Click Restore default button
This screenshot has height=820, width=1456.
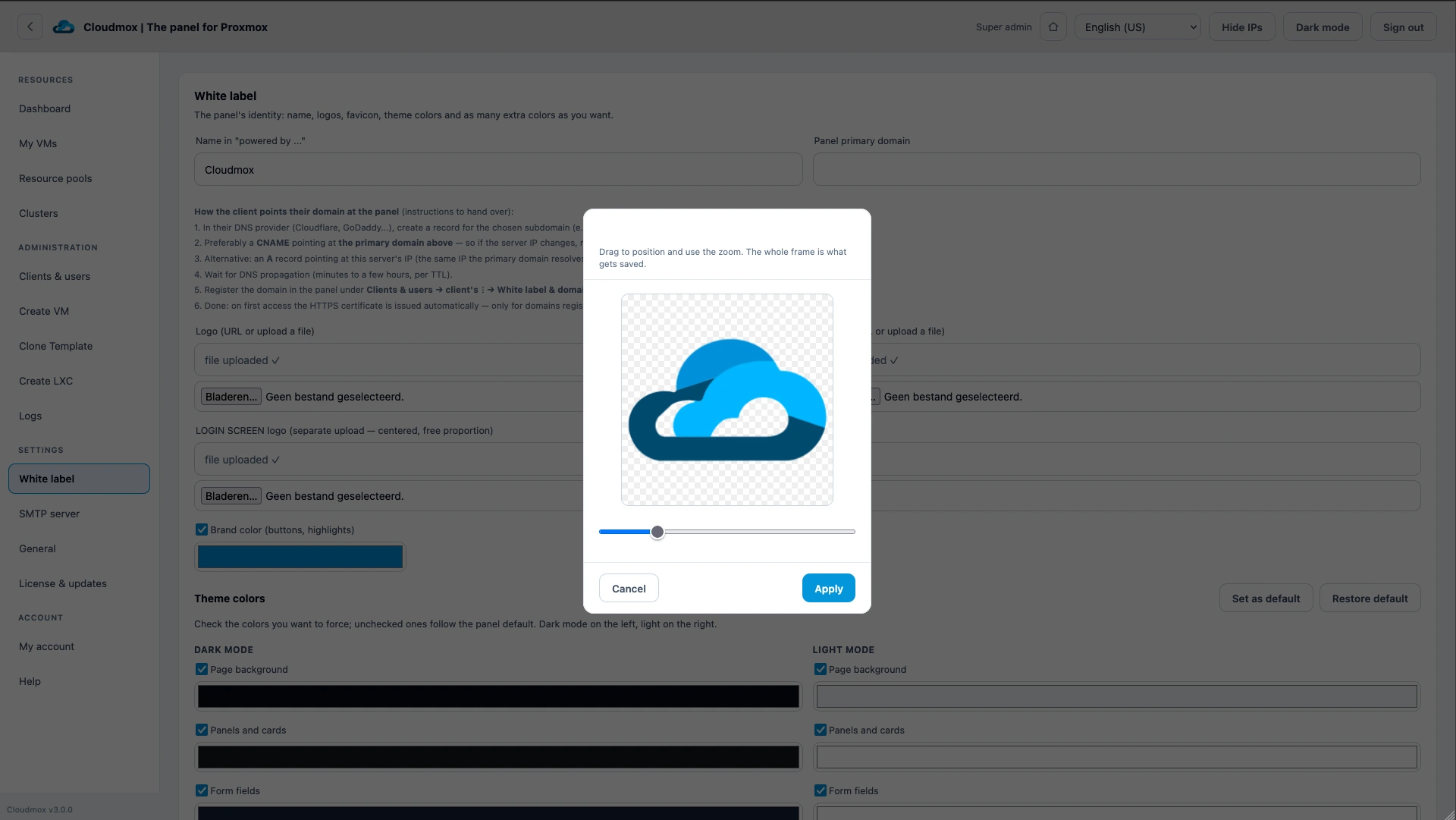coord(1370,598)
